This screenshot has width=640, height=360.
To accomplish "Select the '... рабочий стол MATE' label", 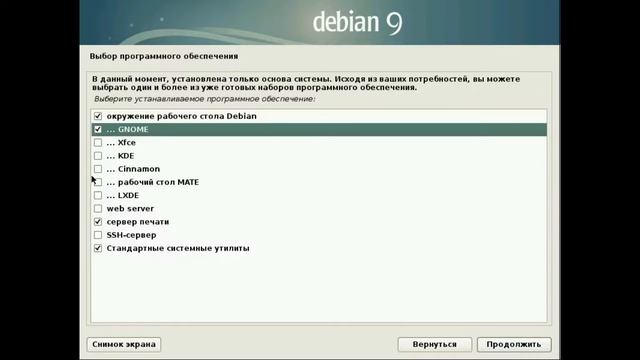I will coord(153,182).
